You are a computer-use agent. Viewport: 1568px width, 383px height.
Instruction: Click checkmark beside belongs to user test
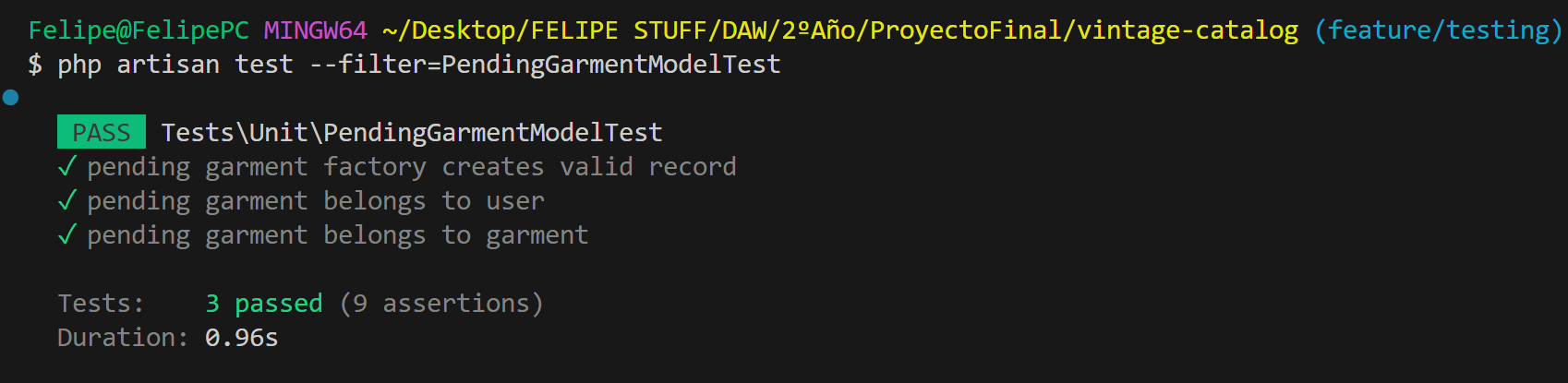click(66, 200)
